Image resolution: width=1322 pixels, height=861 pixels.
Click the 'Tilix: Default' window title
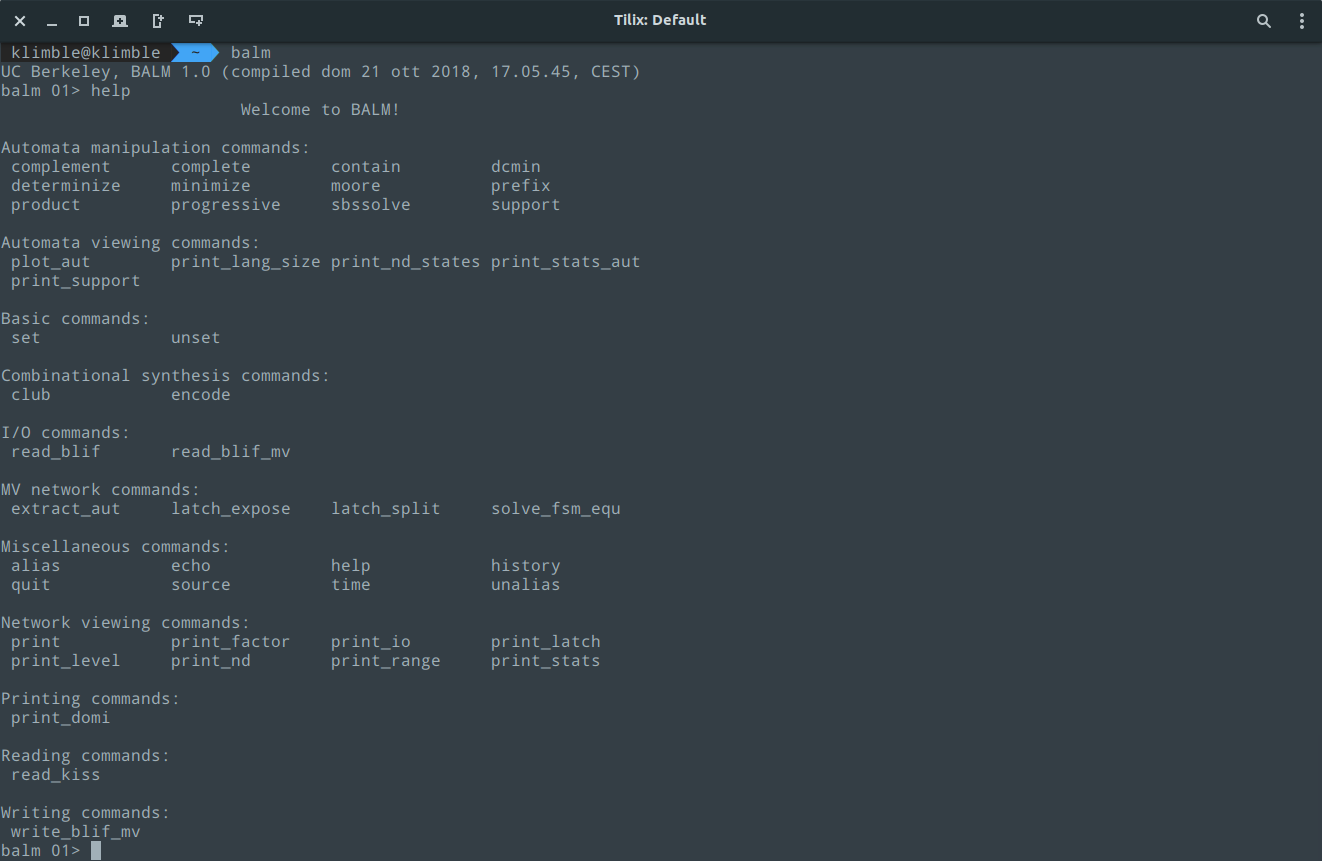point(660,20)
